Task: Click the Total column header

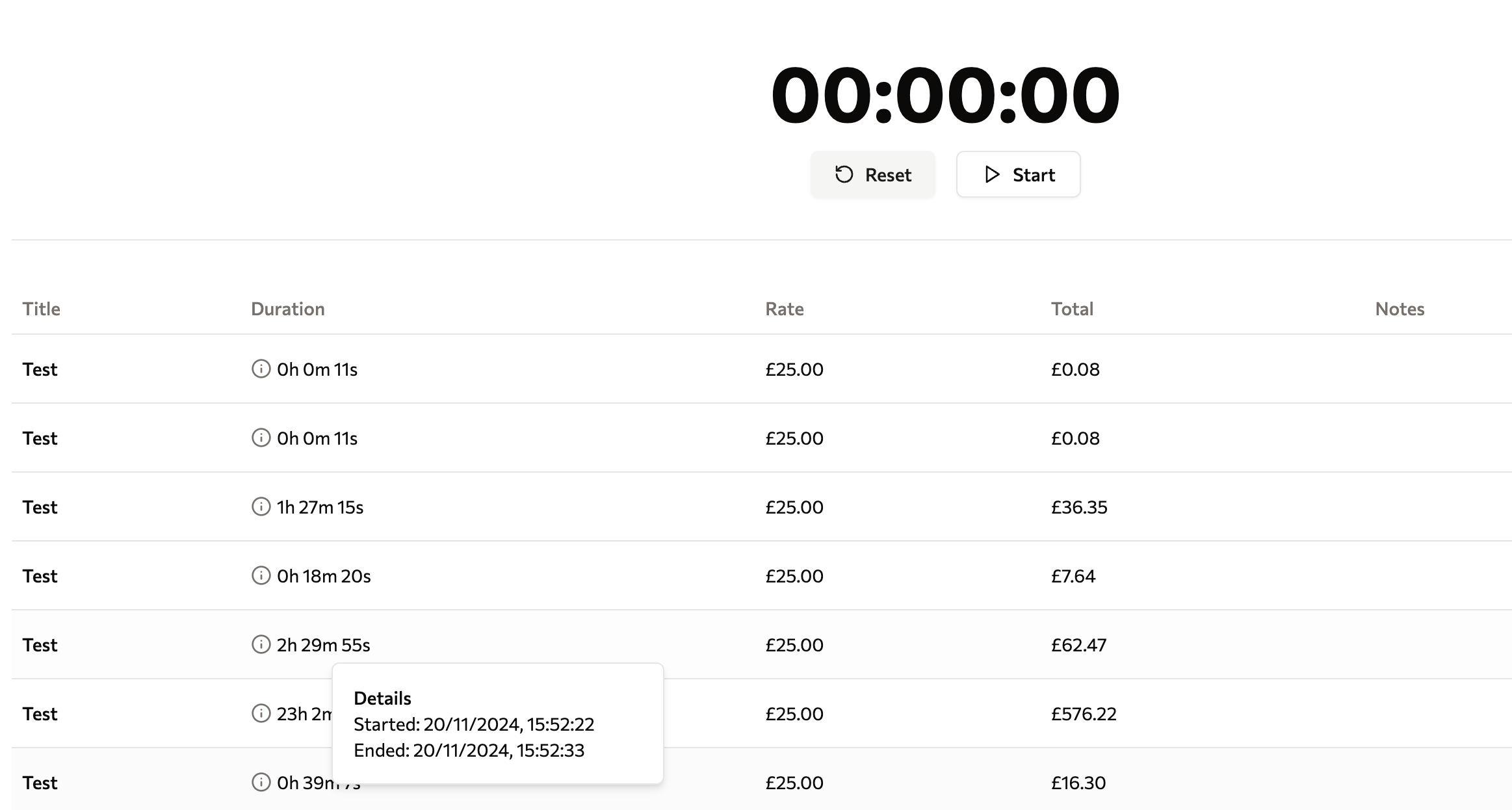Action: (x=1073, y=309)
